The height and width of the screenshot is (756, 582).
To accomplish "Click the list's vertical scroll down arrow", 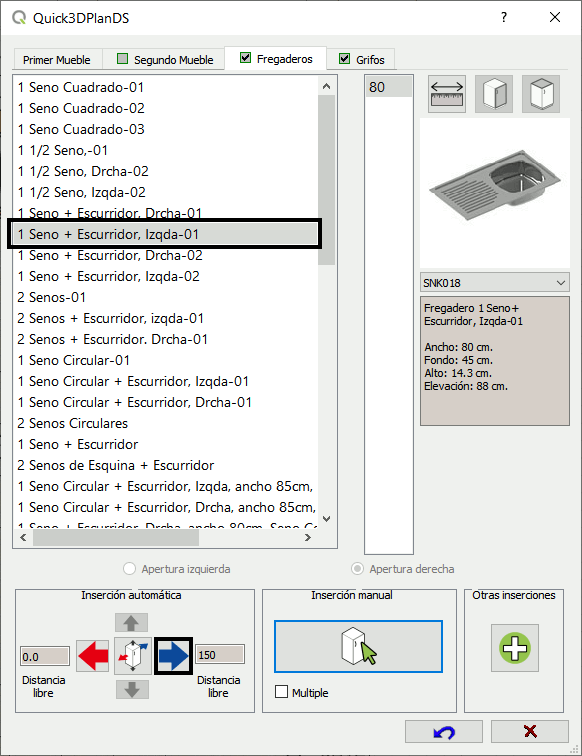I will pyautogui.click(x=326, y=519).
